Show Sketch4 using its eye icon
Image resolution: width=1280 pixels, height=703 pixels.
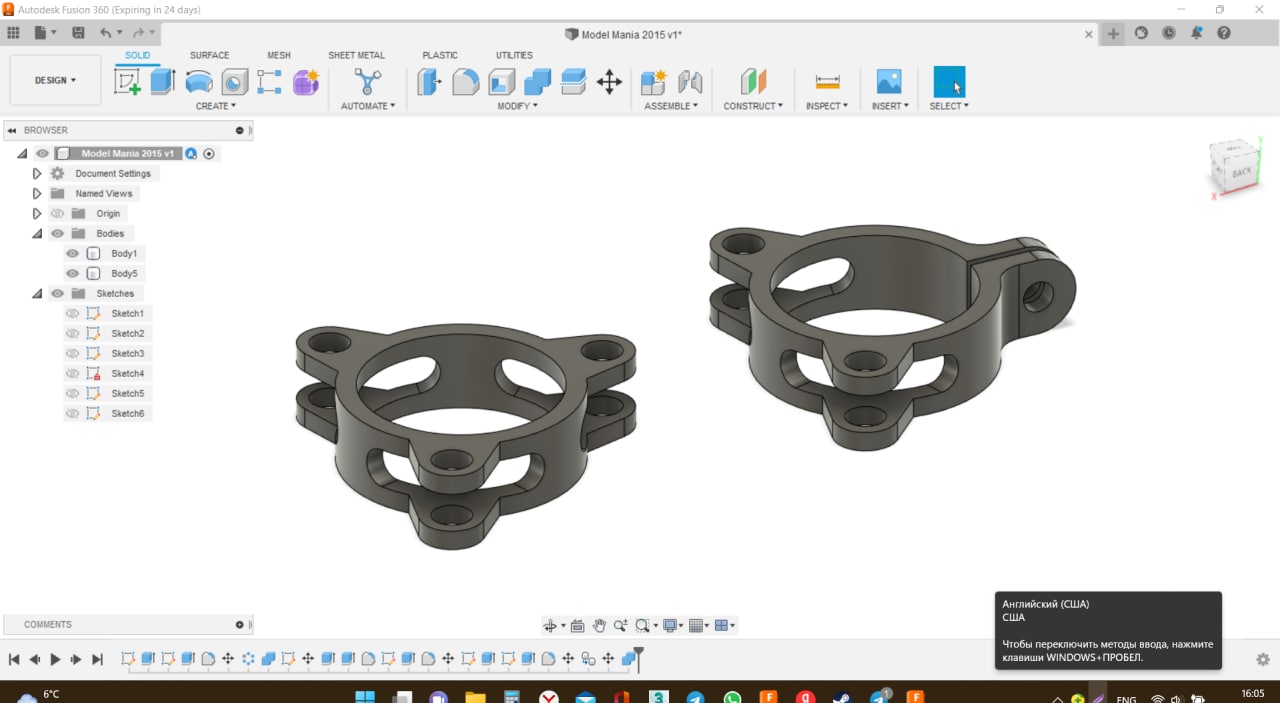[x=72, y=374]
